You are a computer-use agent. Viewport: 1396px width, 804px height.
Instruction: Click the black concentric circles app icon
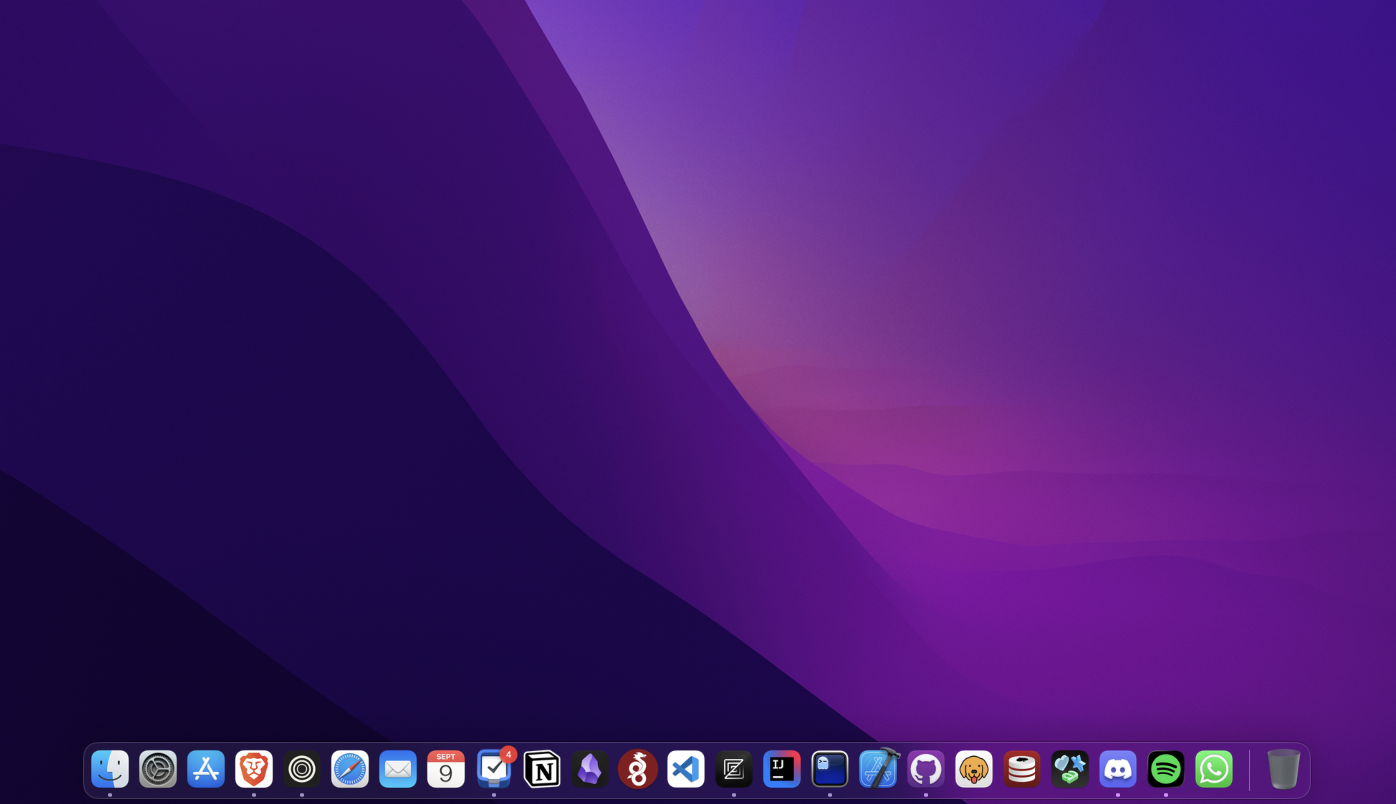coord(302,769)
